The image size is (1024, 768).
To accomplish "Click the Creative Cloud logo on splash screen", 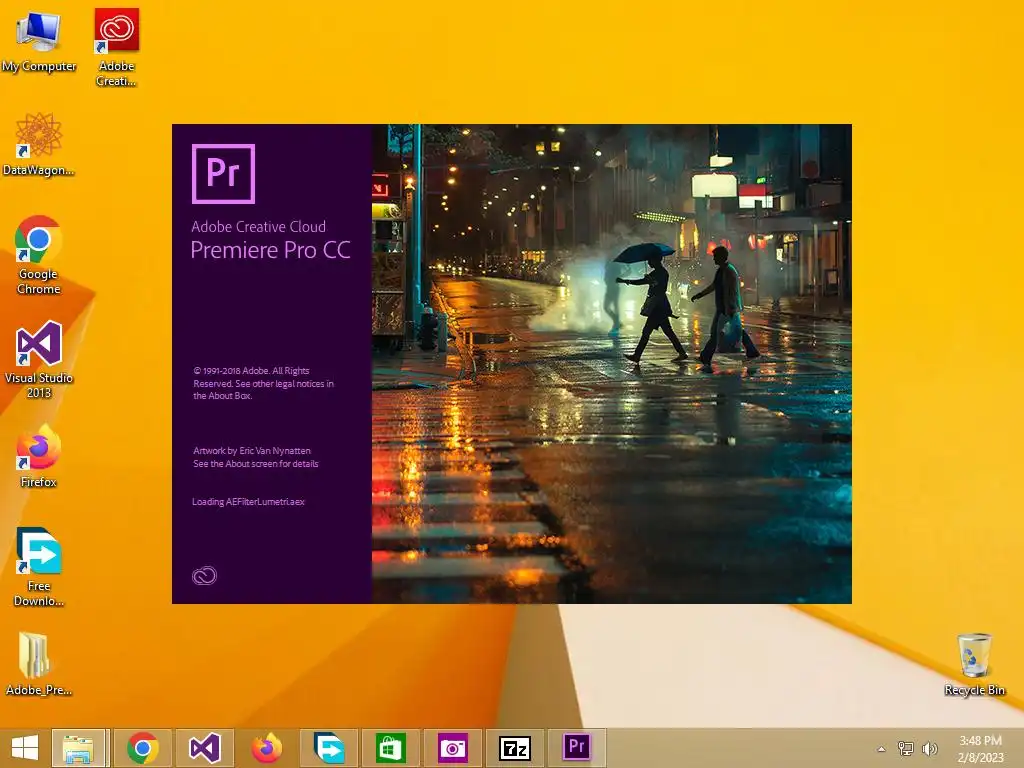I will click(204, 575).
